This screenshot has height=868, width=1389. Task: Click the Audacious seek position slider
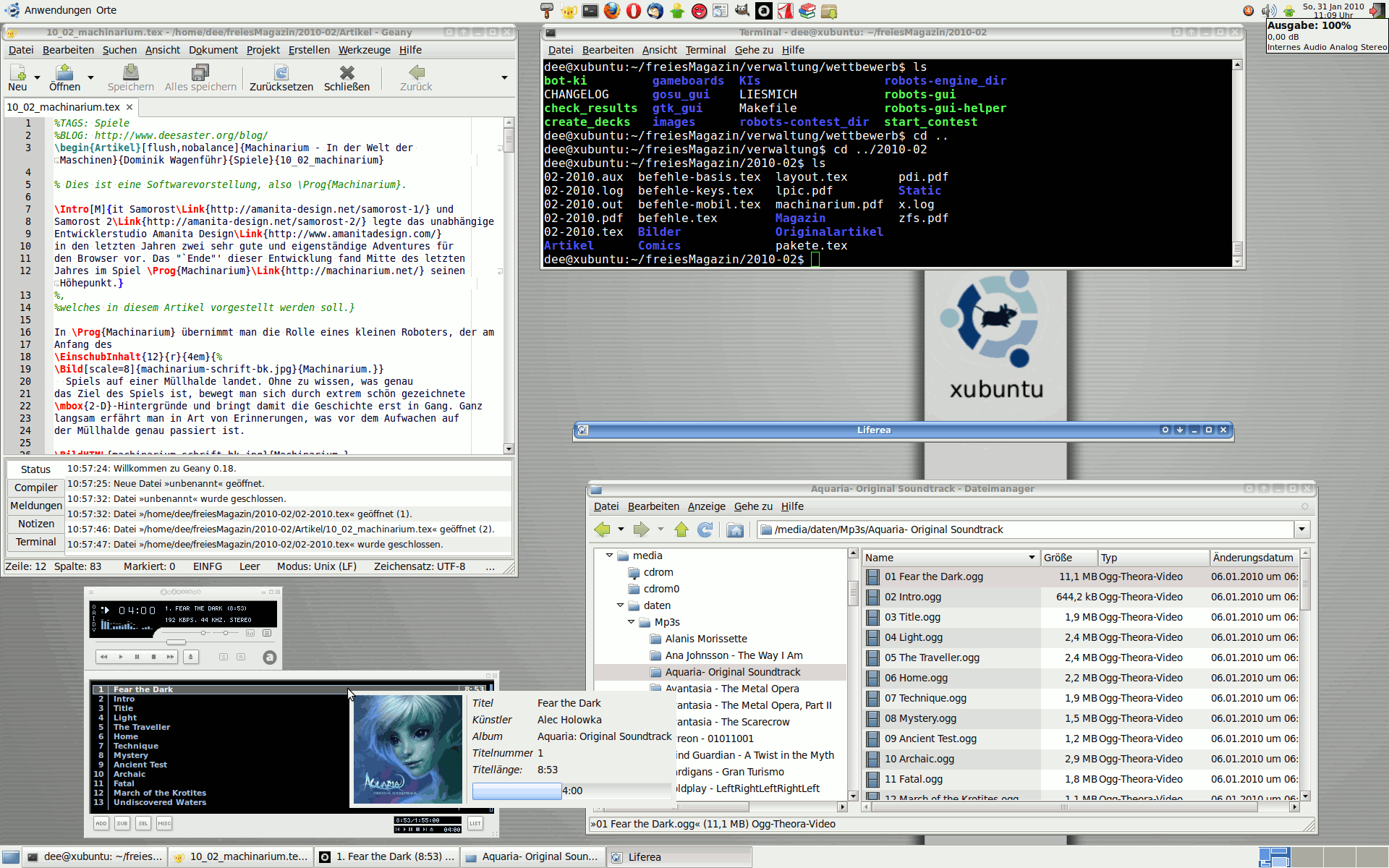[176, 642]
